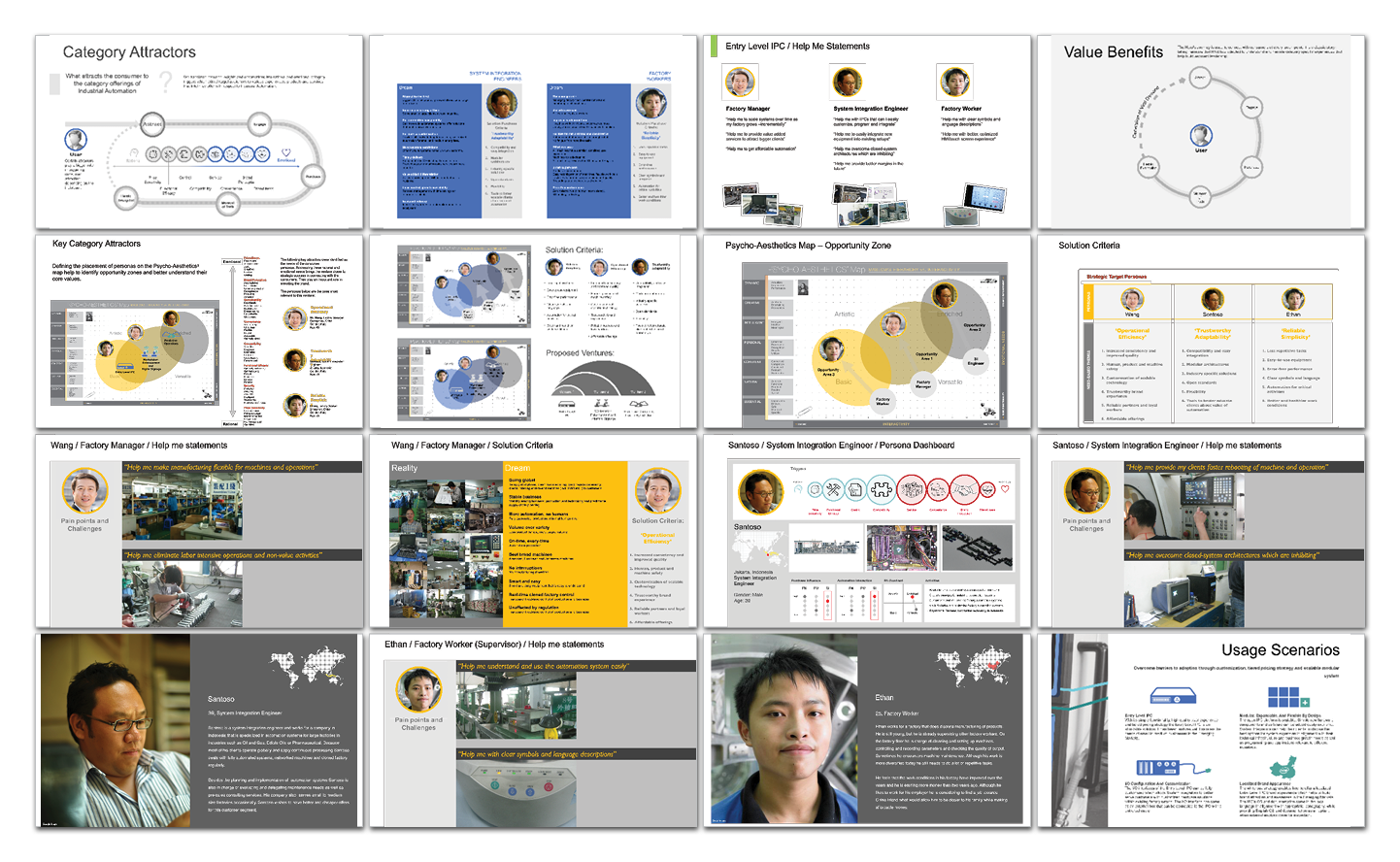Click the green China map icon in Usage Scenarios
Viewport: 1400px width, 862px height.
1283,766
